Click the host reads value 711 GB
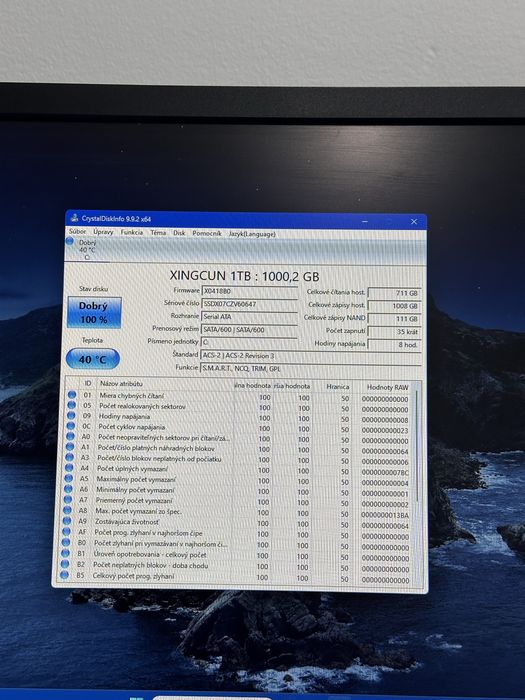 tap(394, 293)
